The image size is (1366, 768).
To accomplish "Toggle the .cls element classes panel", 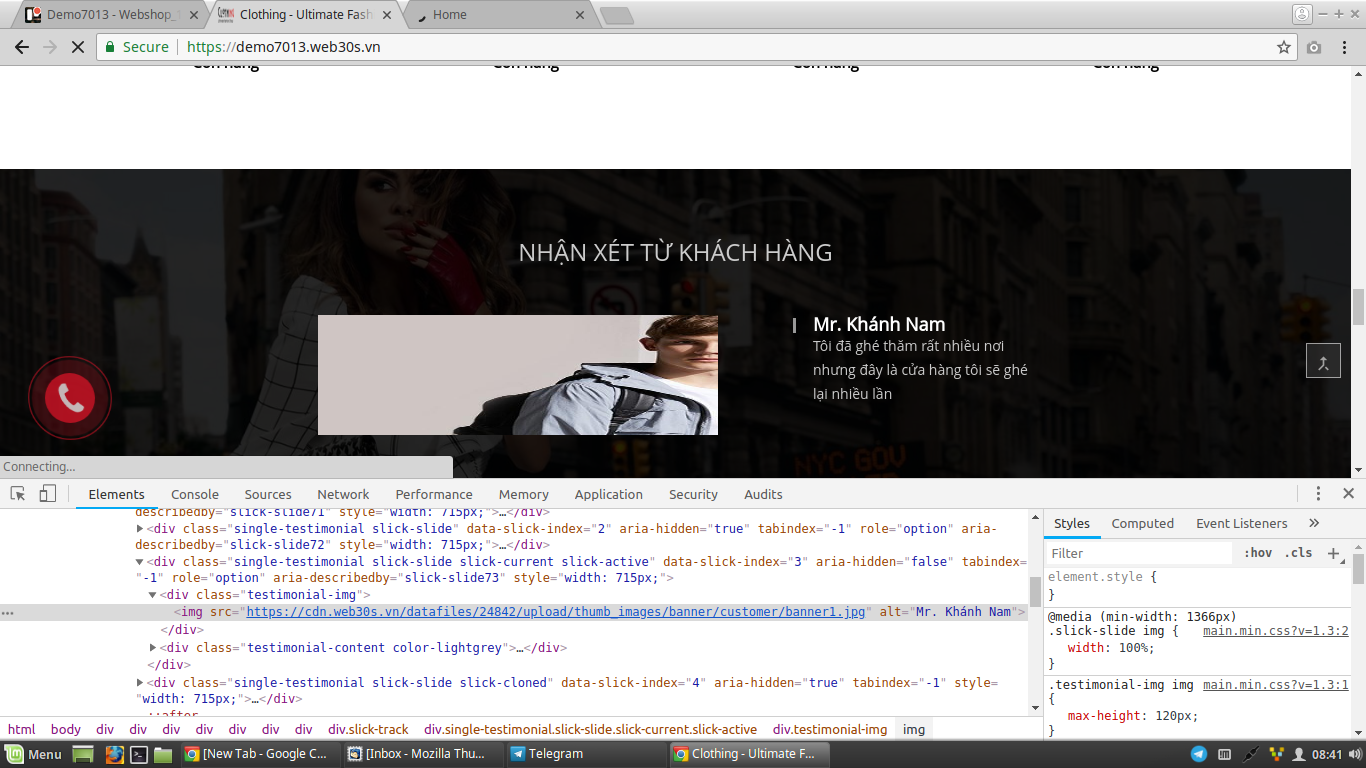I will click(x=1299, y=553).
